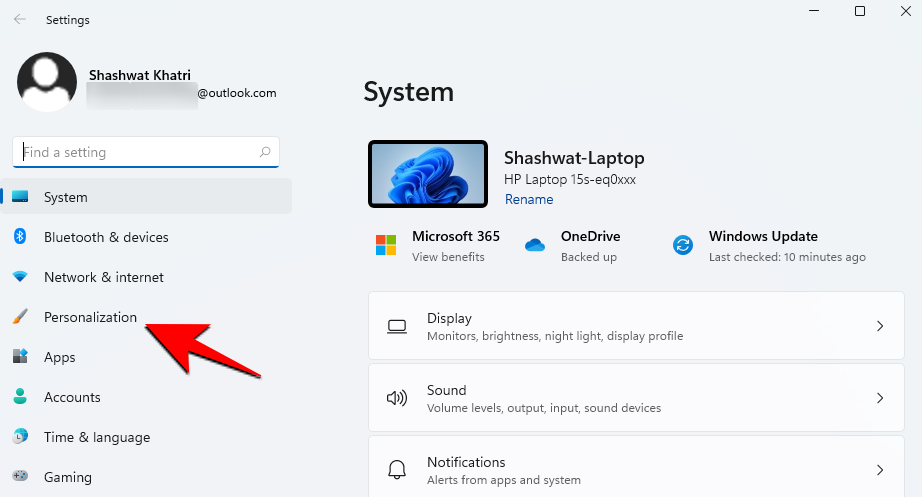Click the Rename link under laptop name

529,199
